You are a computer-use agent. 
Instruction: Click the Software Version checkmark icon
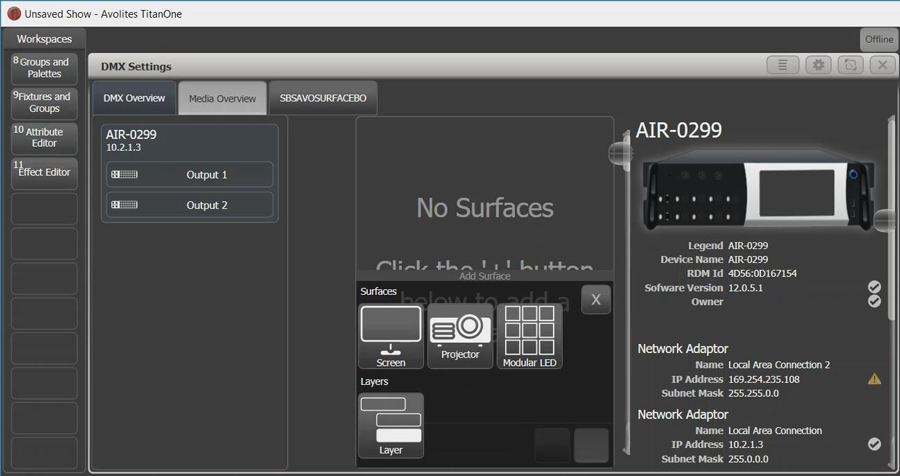pyautogui.click(x=874, y=287)
